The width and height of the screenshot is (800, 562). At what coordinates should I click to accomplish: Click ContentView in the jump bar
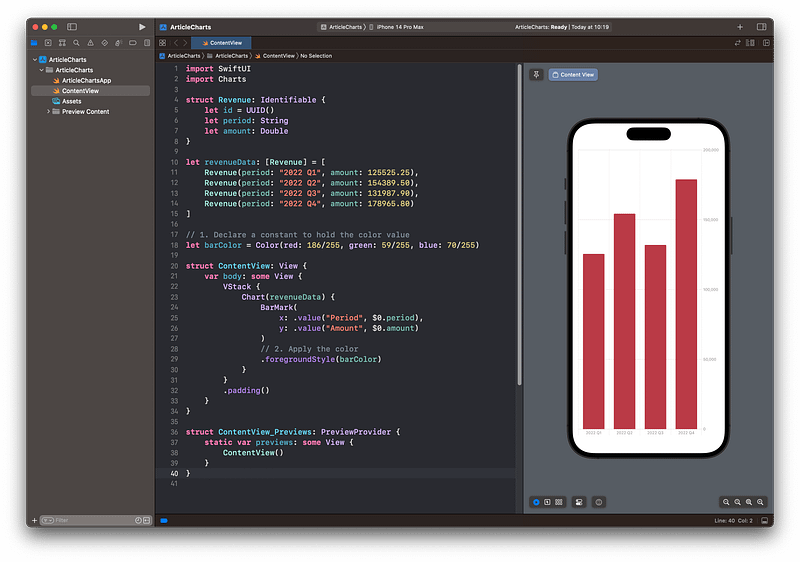(274, 56)
